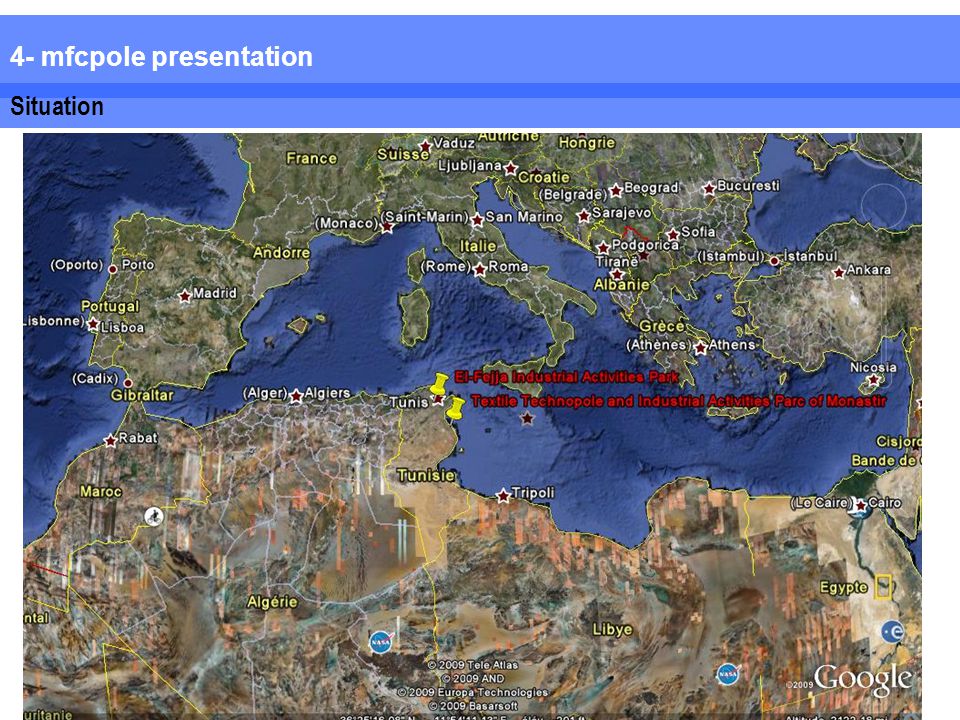The height and width of the screenshot is (720, 960).
Task: Click the unlabeled star marker south of Sicily
Action: pos(527,419)
